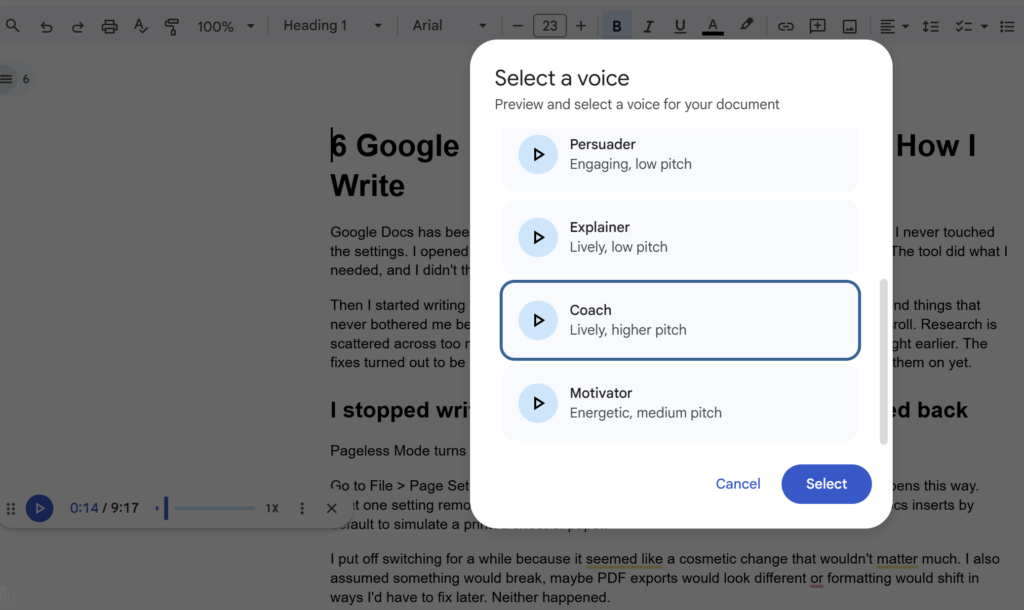Click the insert link icon
Screen dimensions: 1024x610
click(x=786, y=26)
